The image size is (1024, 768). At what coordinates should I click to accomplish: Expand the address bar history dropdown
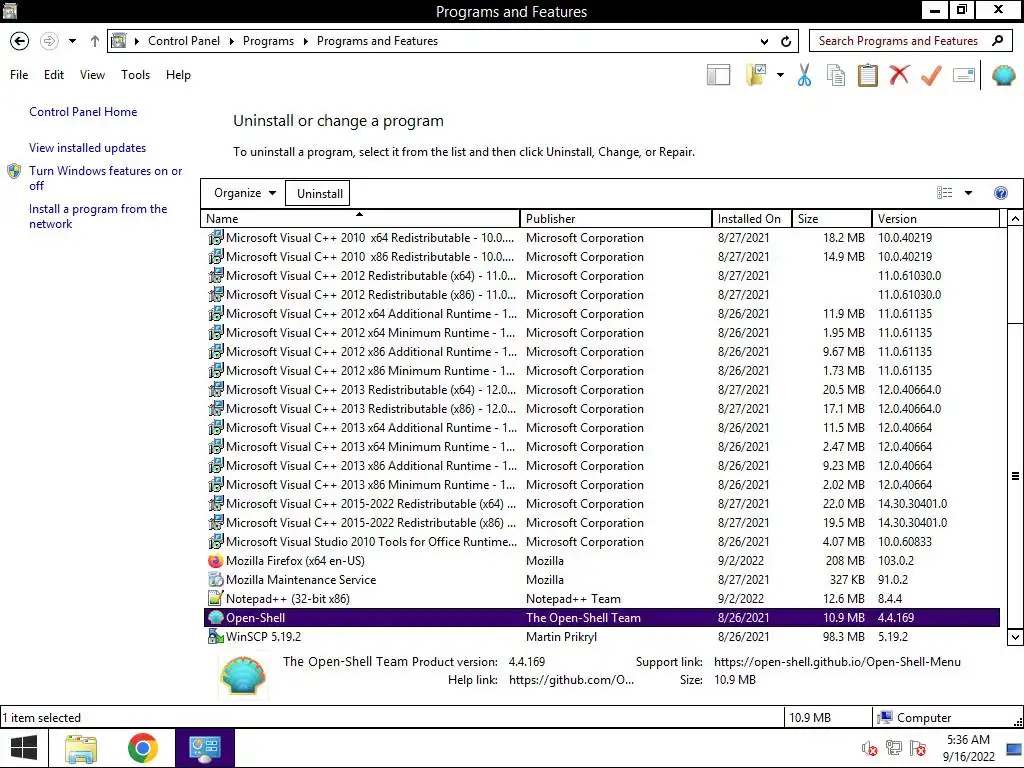pos(764,41)
